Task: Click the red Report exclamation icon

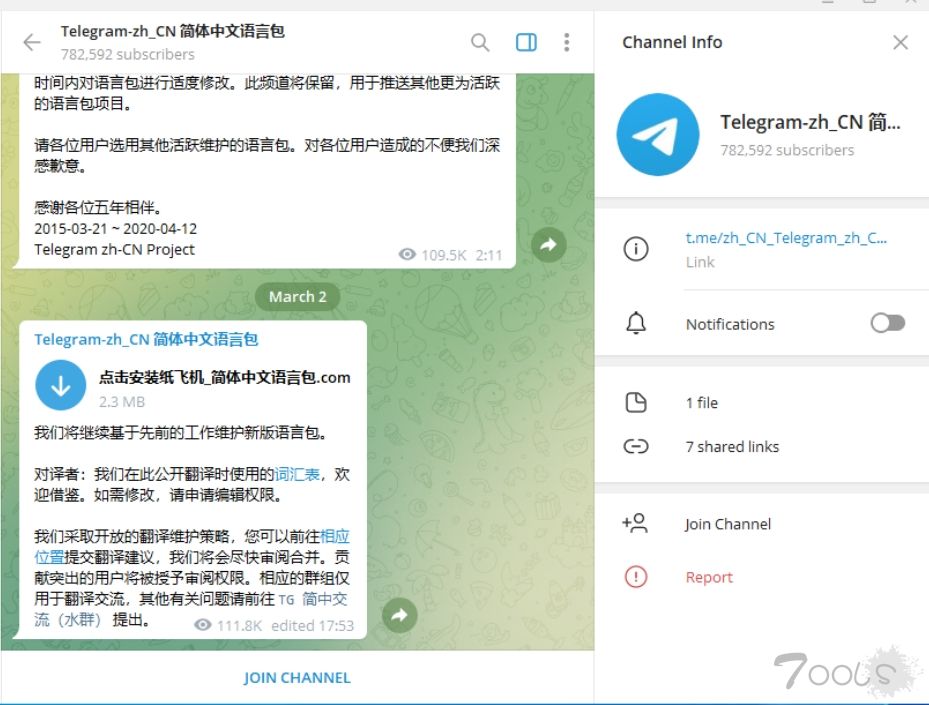Action: click(636, 577)
